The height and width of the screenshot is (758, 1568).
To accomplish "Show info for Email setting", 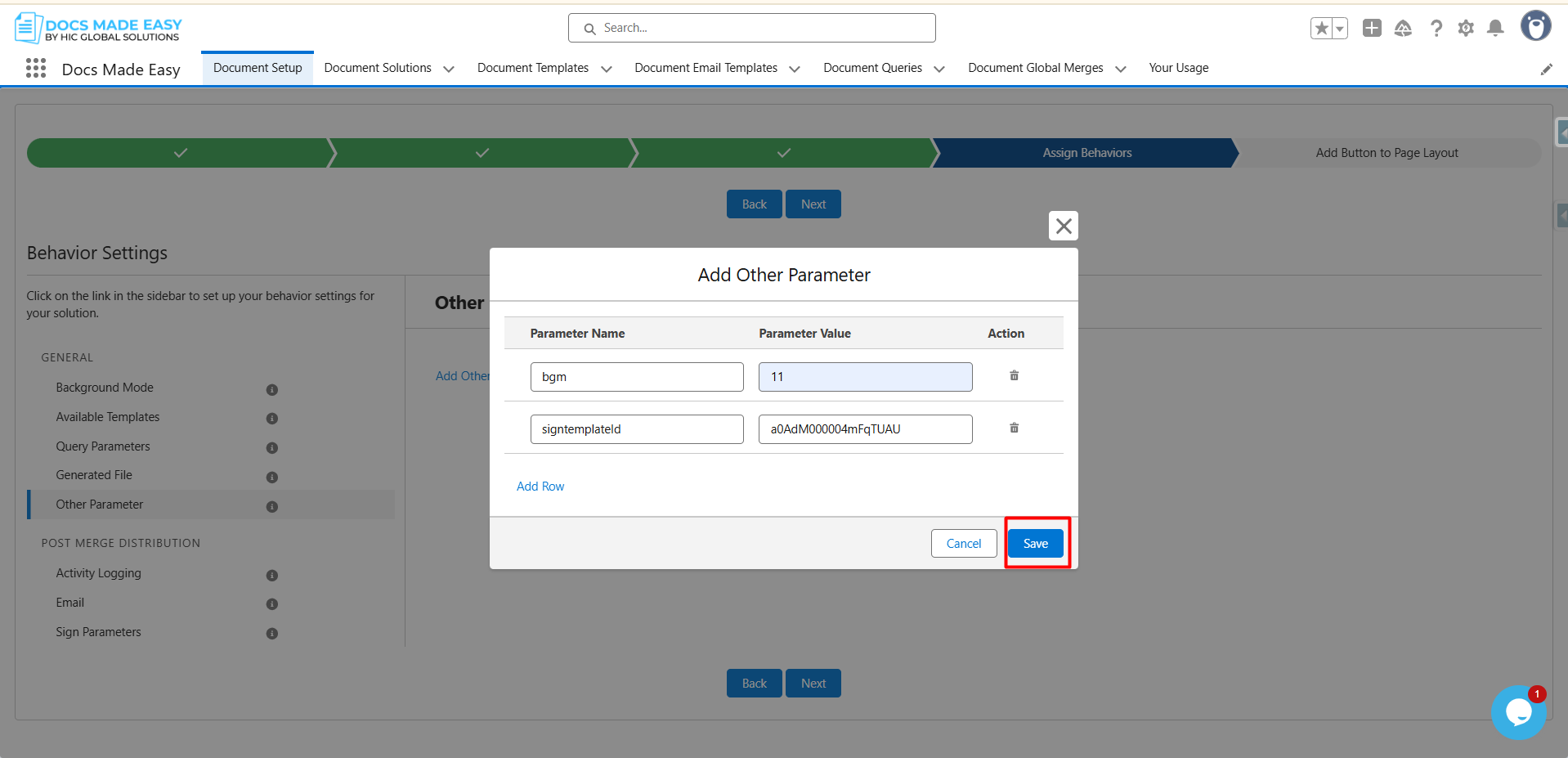I will 272,604.
